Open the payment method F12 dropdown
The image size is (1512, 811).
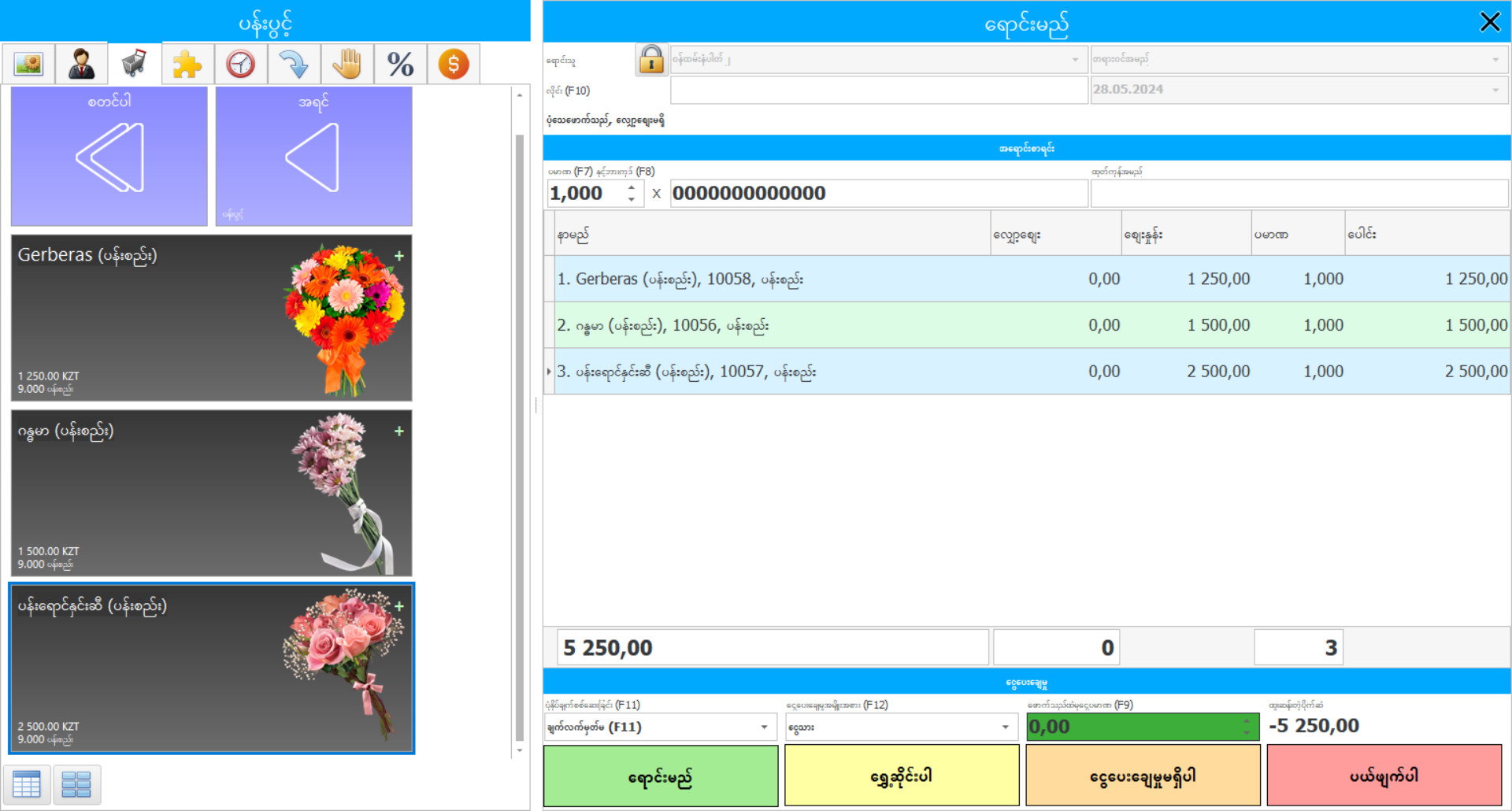(x=1006, y=727)
